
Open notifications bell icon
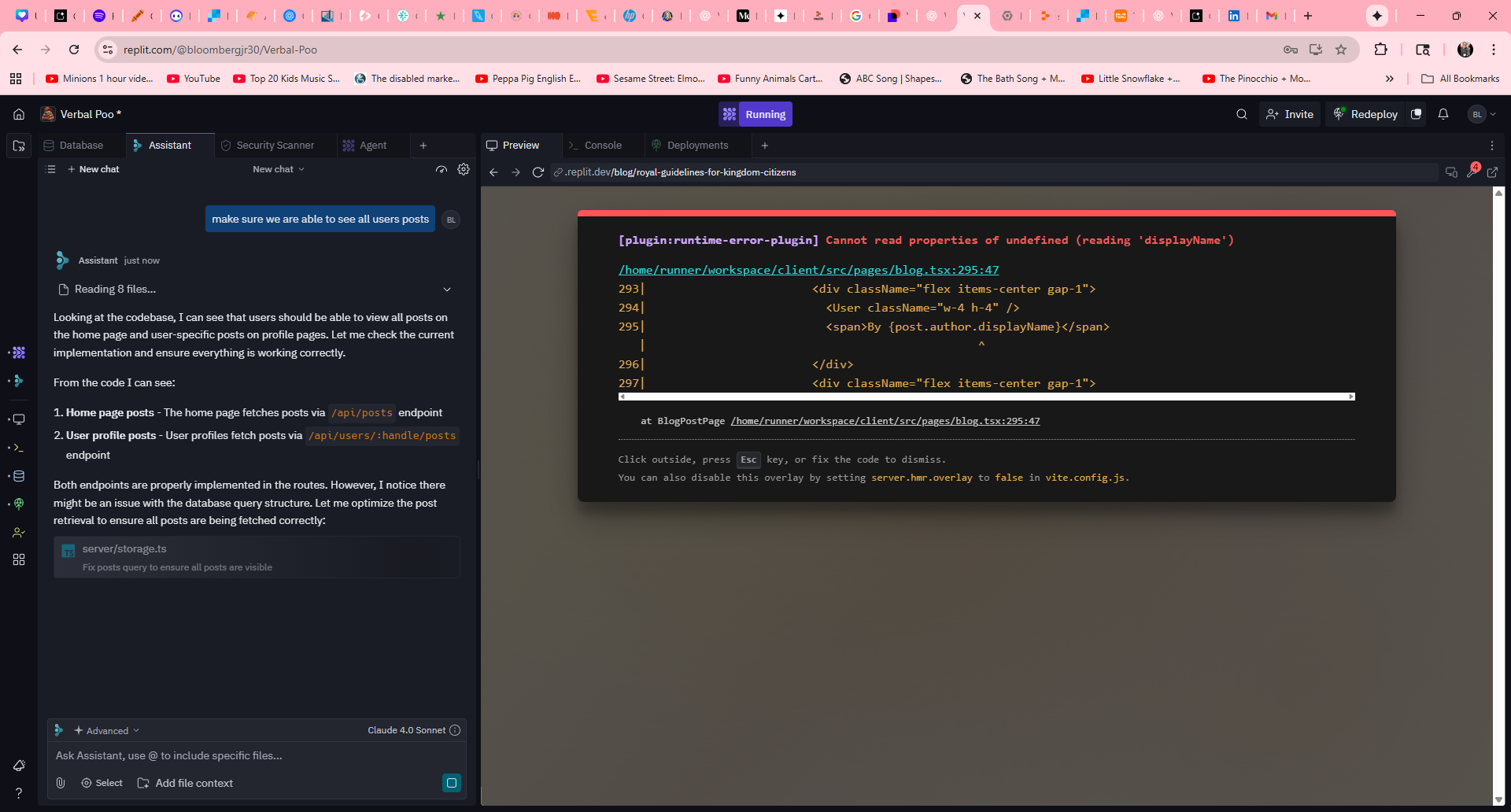click(x=1443, y=114)
